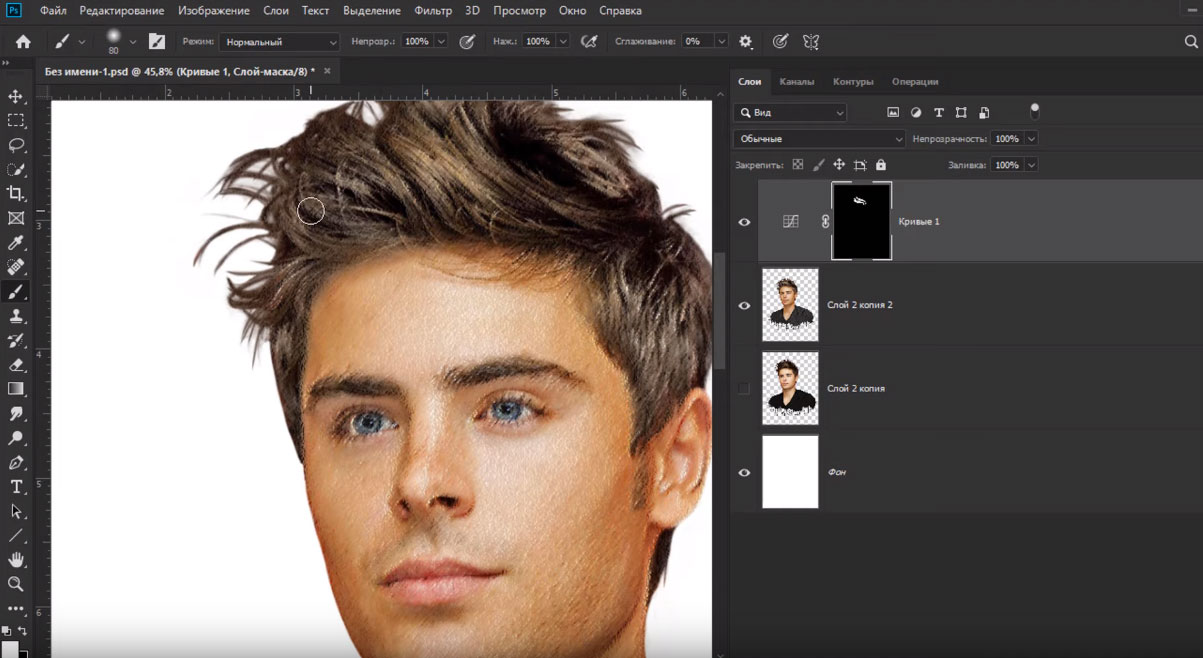Click the foreground color swatch
1203x658 pixels.
(x=9, y=649)
